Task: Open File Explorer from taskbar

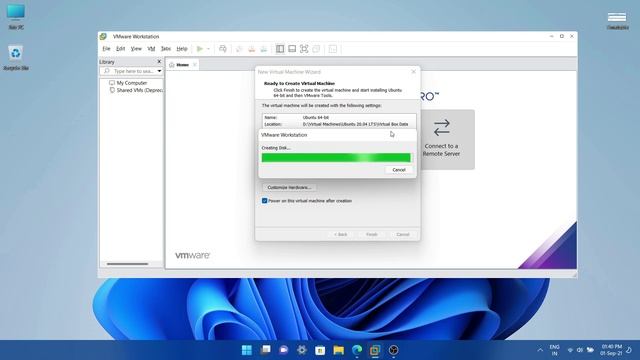Action: (x=338, y=350)
